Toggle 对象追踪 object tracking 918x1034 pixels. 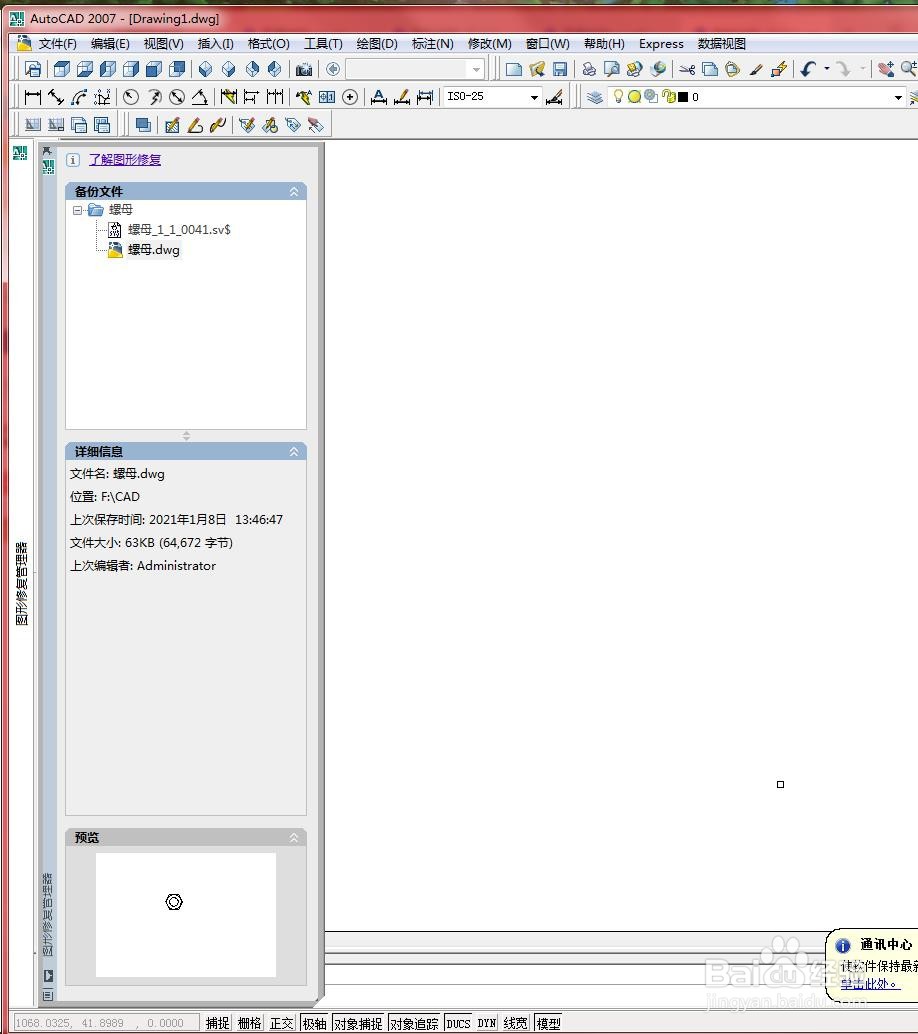click(414, 1023)
